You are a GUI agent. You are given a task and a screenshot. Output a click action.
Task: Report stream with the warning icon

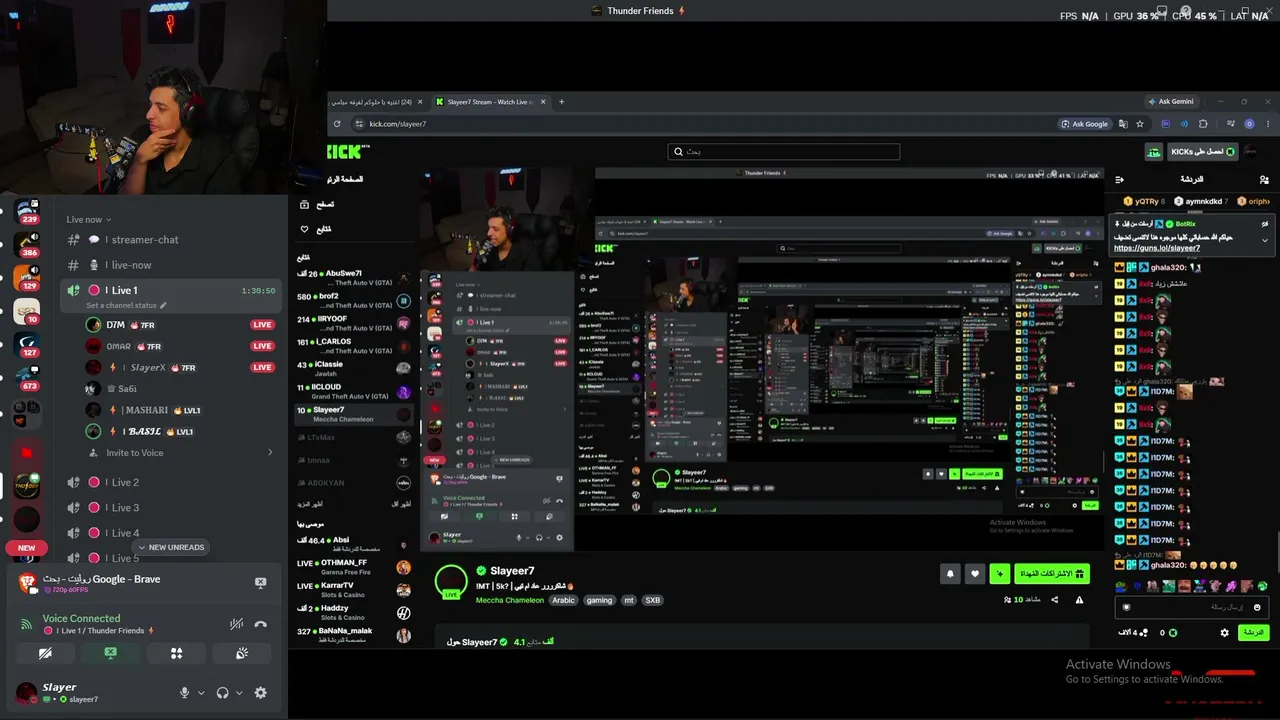[1079, 600]
